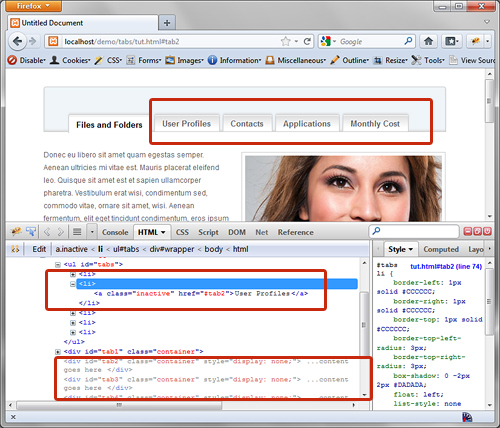Click inside the Google search field
This screenshot has width=500, height=428.
(368, 41)
